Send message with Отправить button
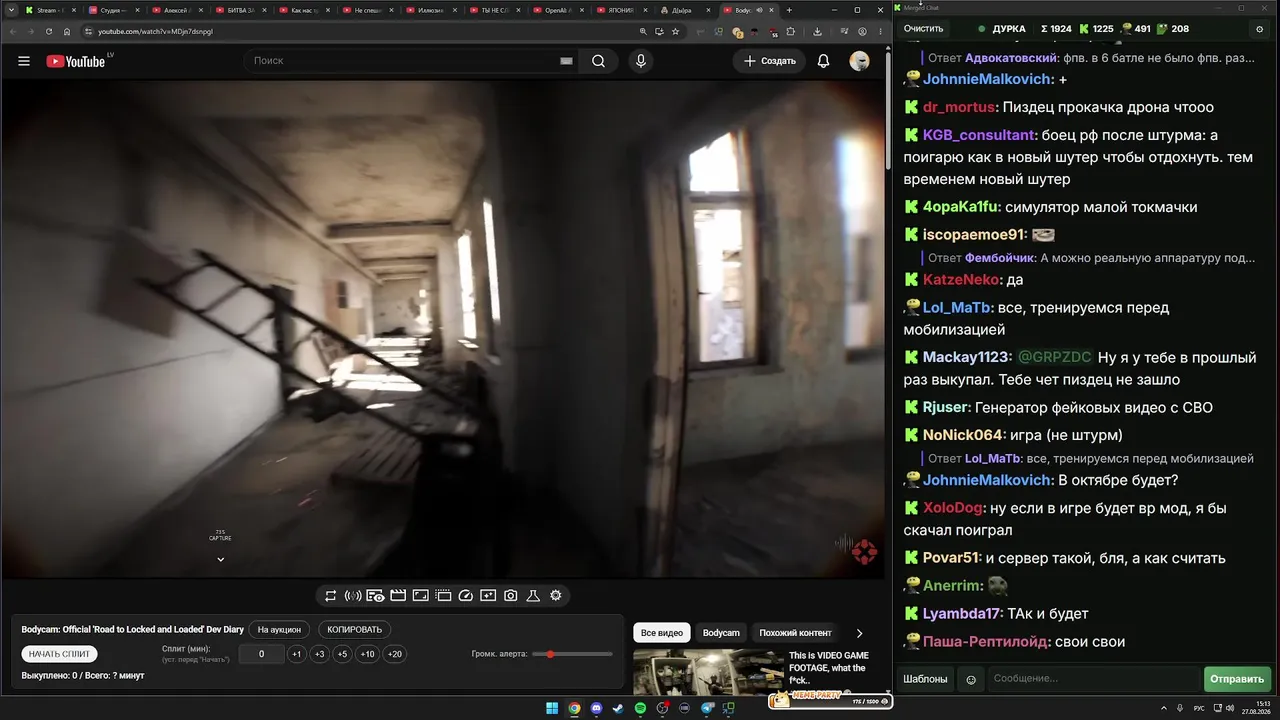Image resolution: width=1280 pixels, height=720 pixels. (x=1237, y=679)
